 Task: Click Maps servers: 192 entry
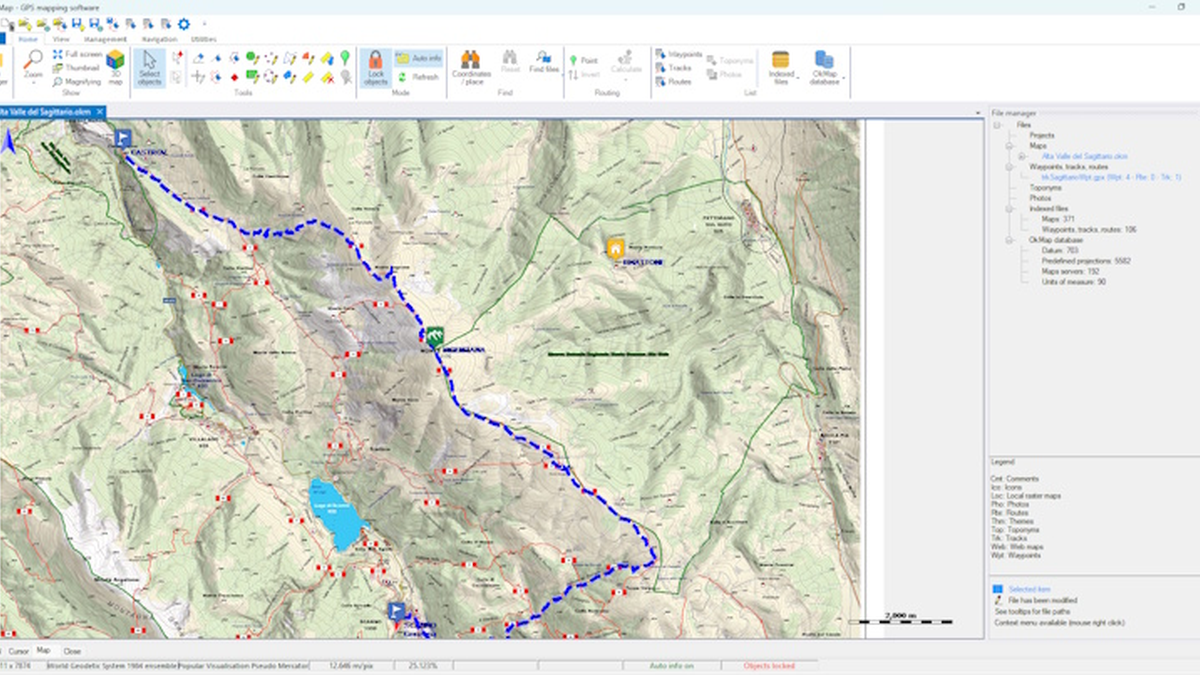click(x=1070, y=271)
